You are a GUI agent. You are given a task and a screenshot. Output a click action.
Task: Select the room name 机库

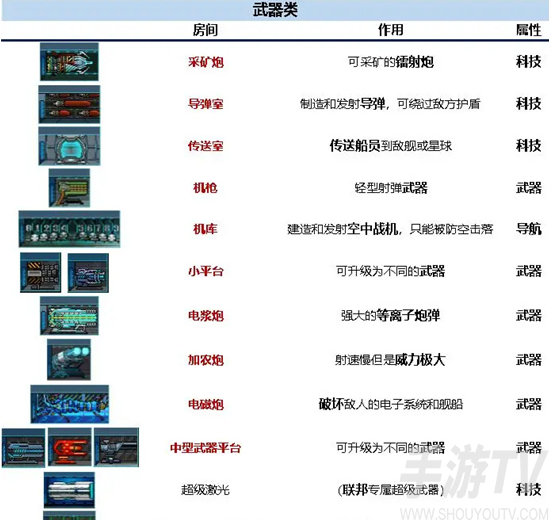(206, 229)
